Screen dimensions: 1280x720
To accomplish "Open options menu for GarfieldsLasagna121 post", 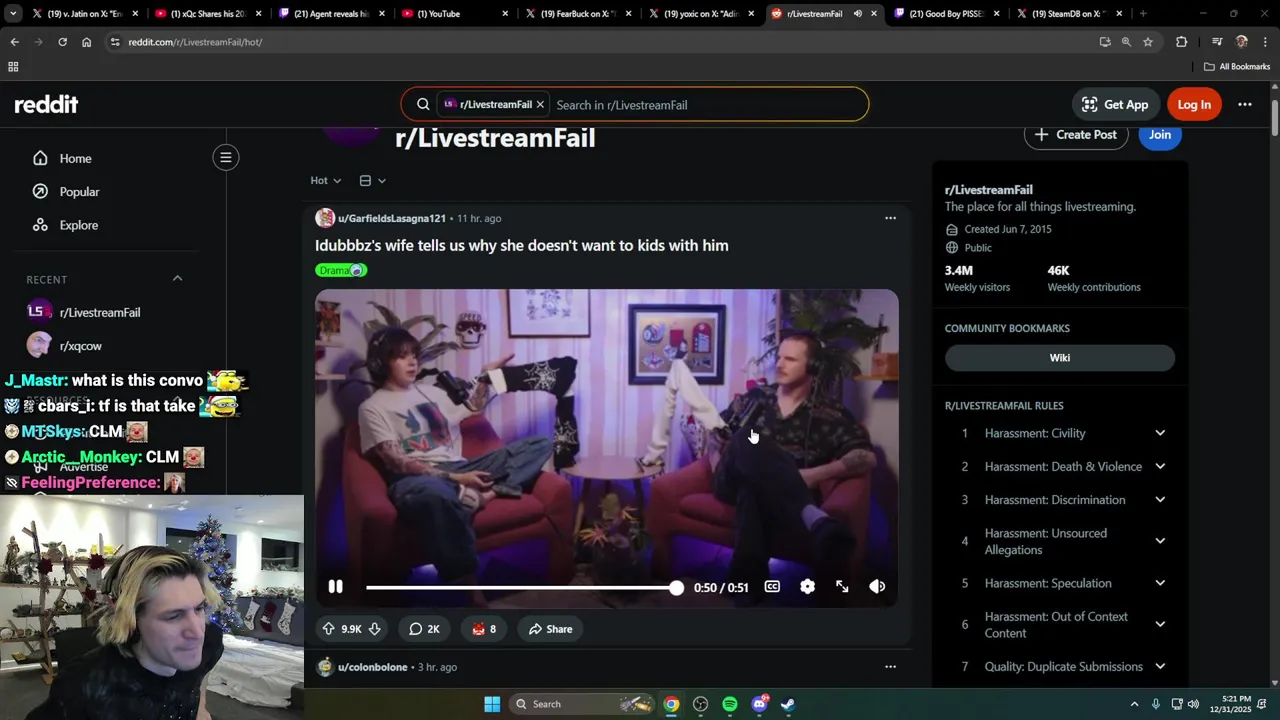I will pos(890,218).
